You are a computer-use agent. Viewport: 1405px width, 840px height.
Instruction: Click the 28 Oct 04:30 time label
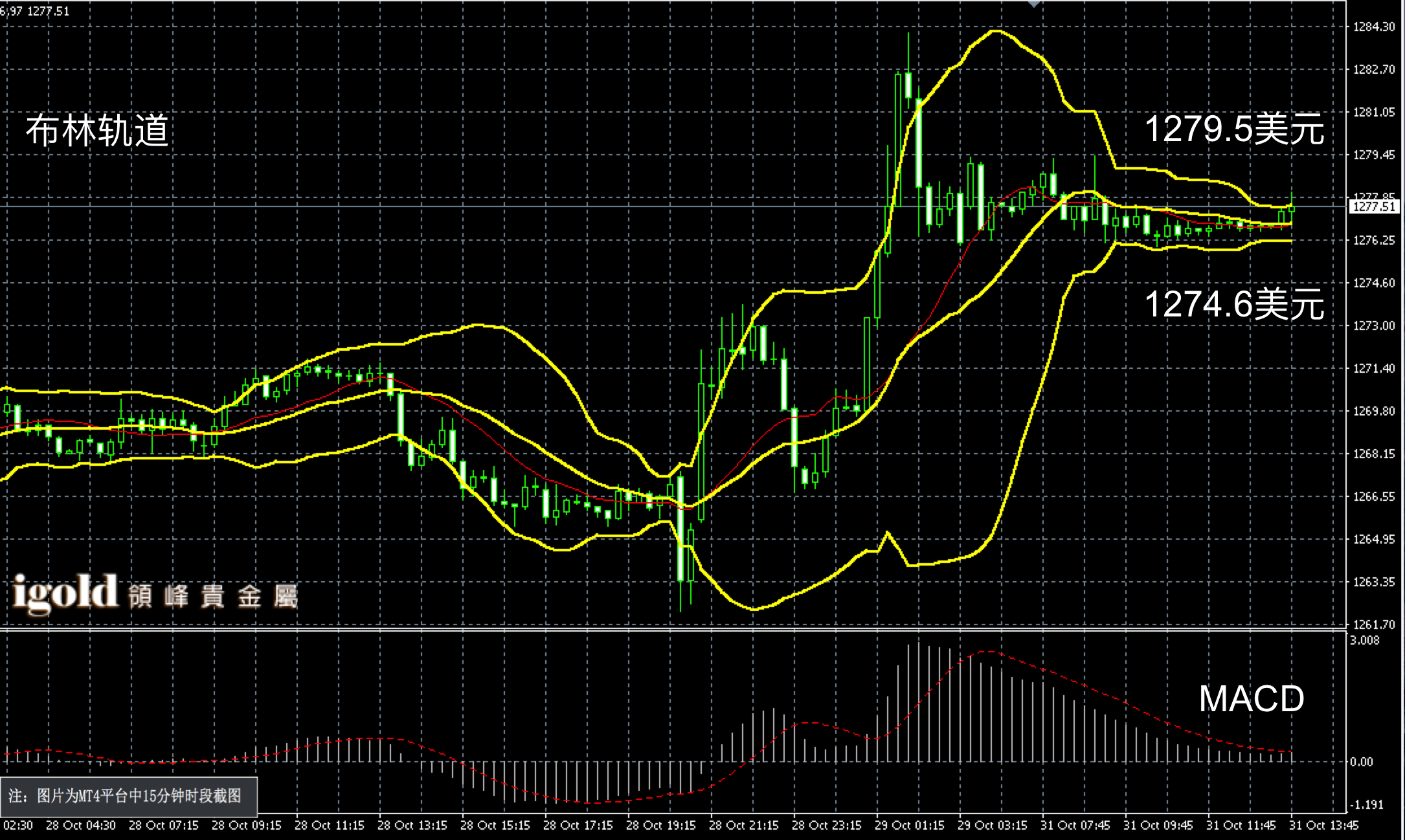[x=81, y=825]
